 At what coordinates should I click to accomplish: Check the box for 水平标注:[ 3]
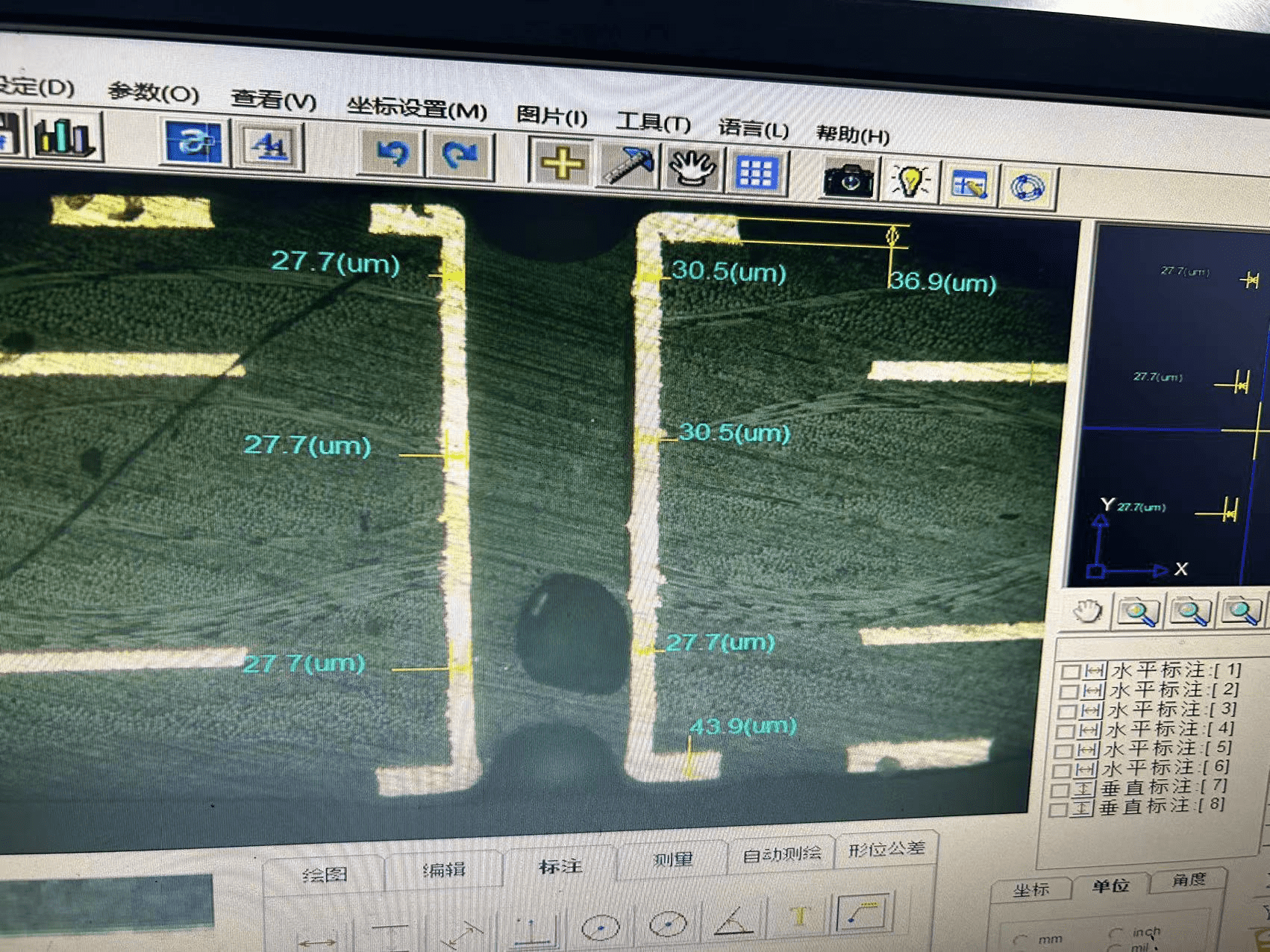tap(1066, 713)
